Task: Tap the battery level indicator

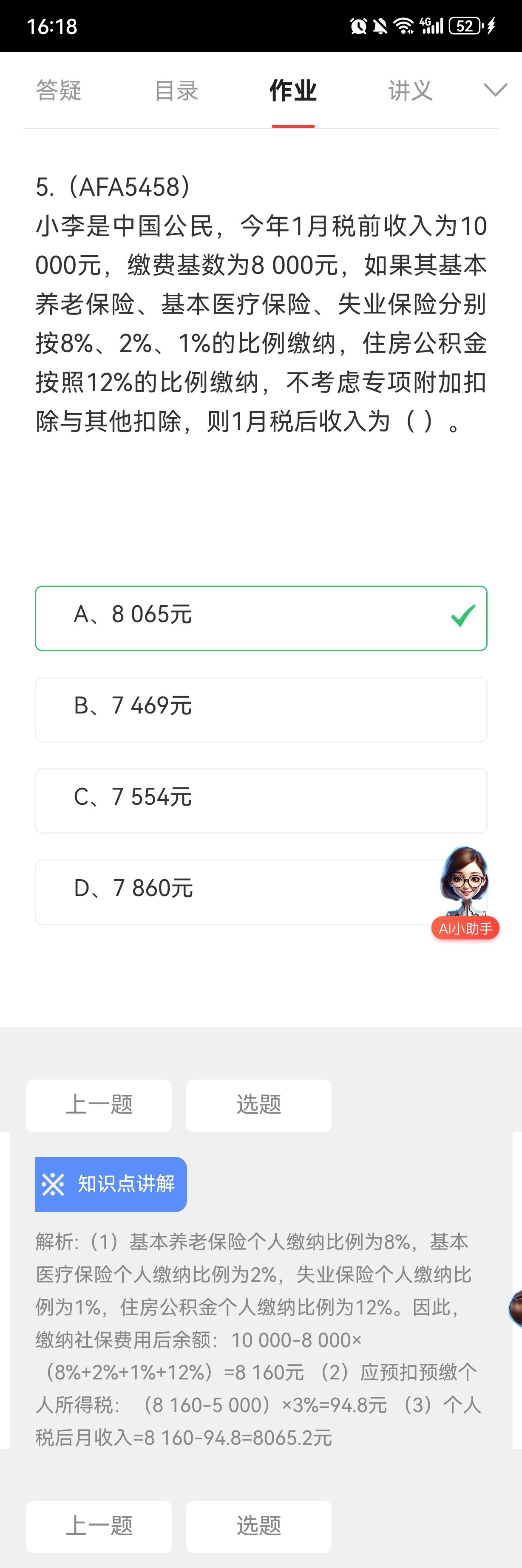Action: pyautogui.click(x=465, y=26)
